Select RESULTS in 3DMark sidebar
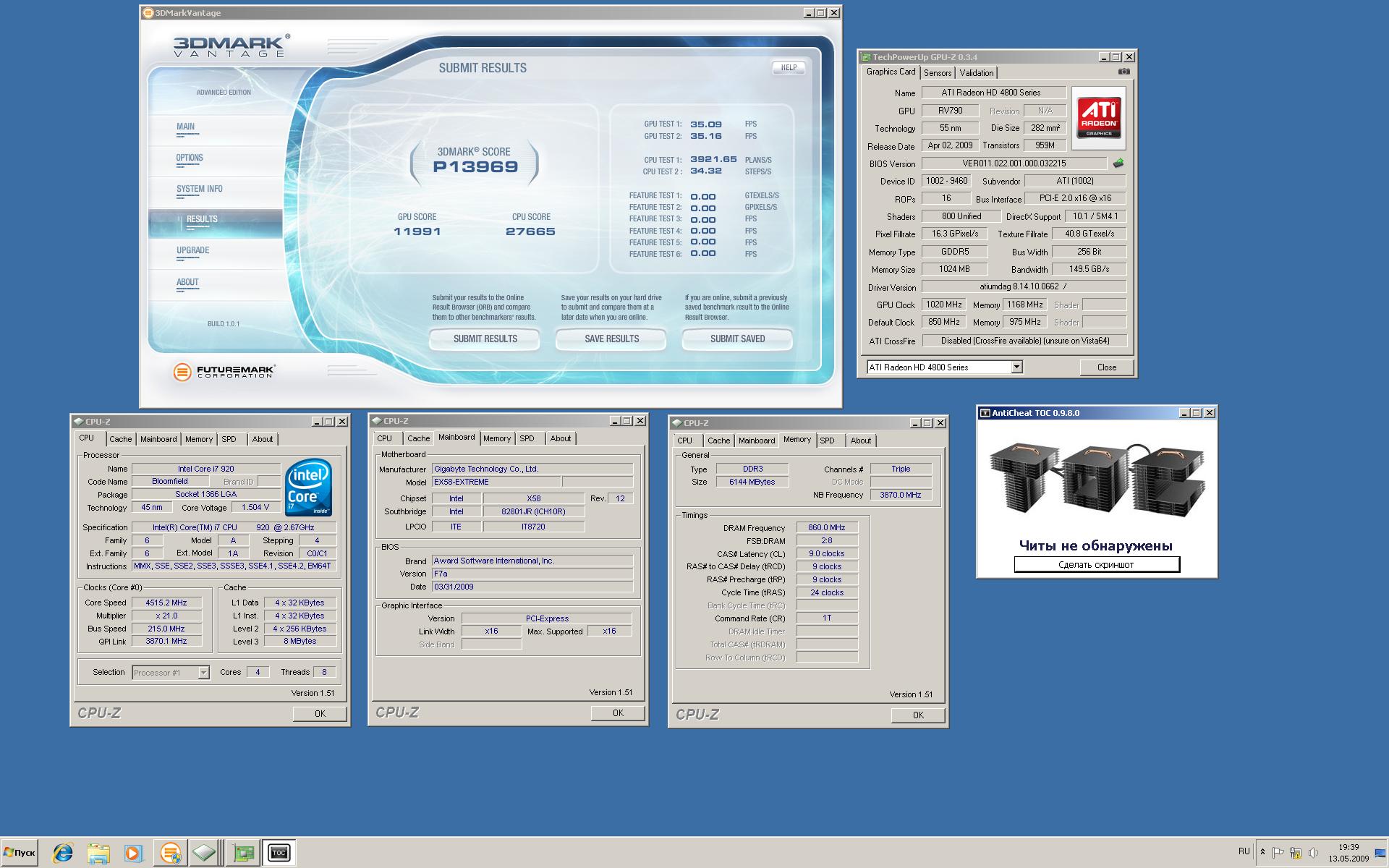Image resolution: width=1389 pixels, height=868 pixels. pyautogui.click(x=216, y=223)
